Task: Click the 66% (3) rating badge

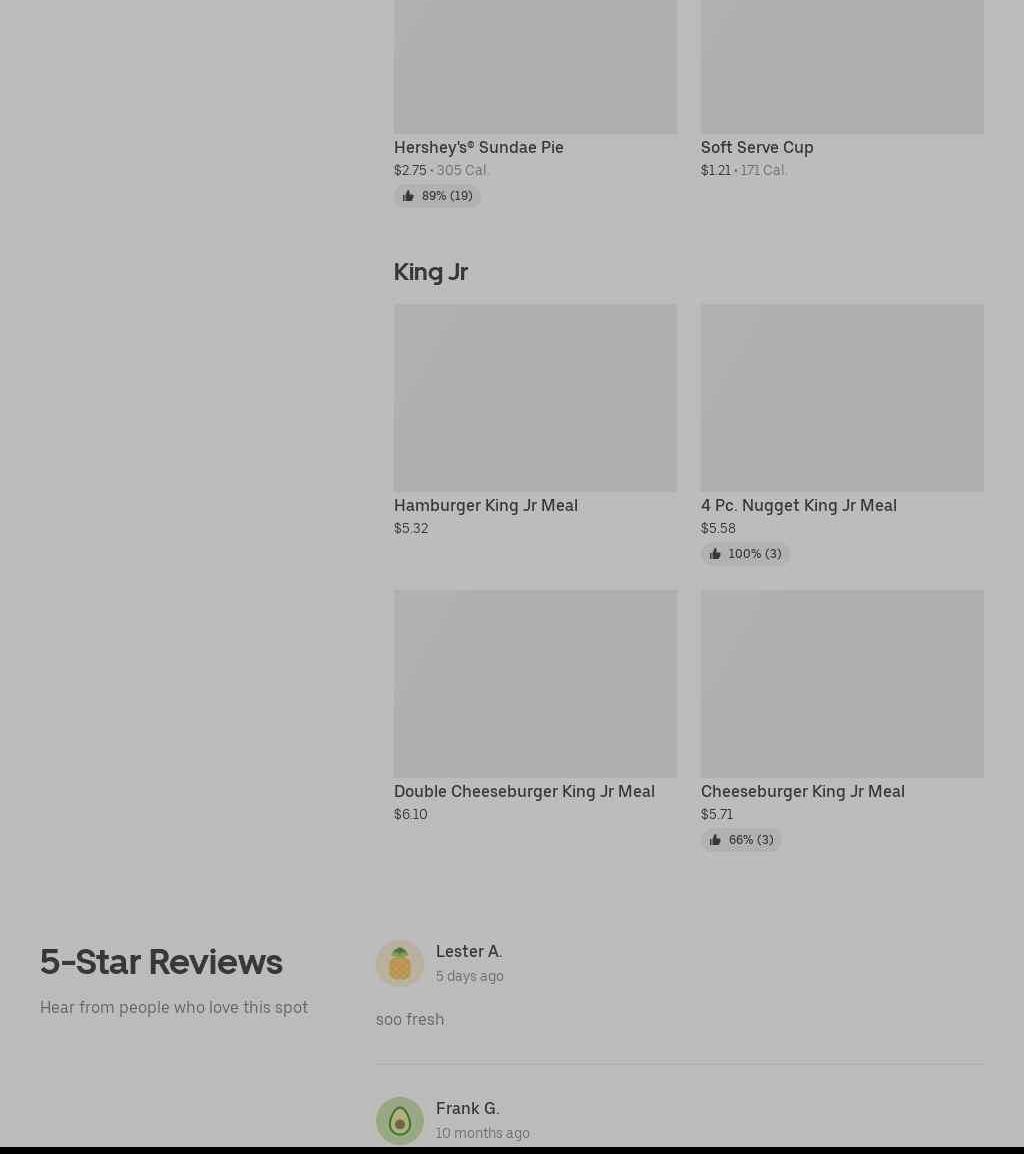Action: pos(741,840)
